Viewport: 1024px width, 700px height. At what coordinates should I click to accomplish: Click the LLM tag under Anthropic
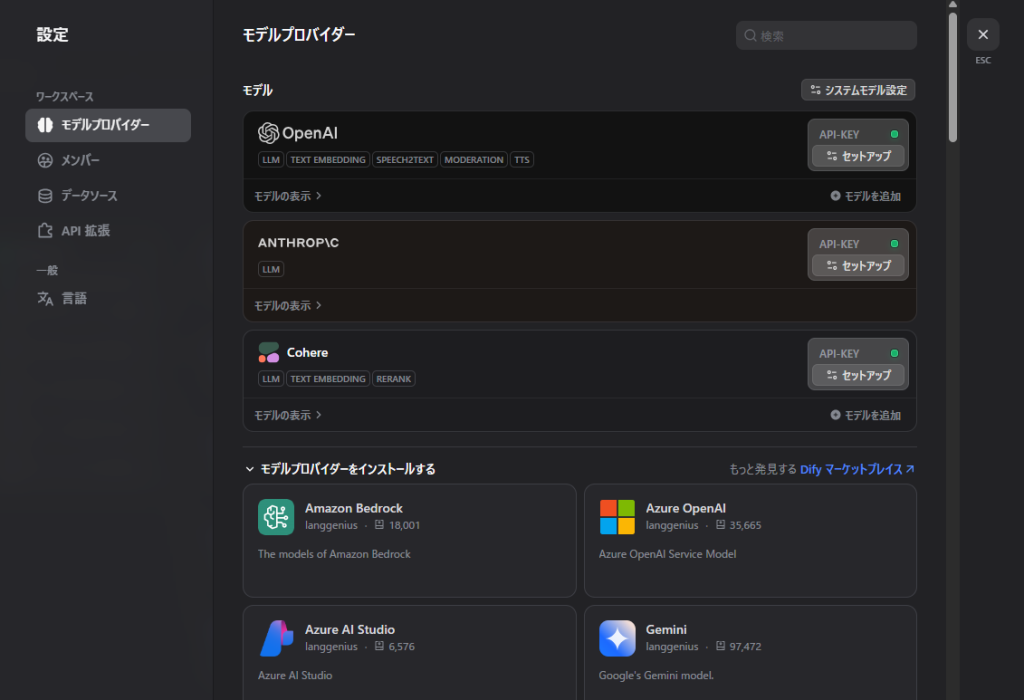(x=271, y=270)
